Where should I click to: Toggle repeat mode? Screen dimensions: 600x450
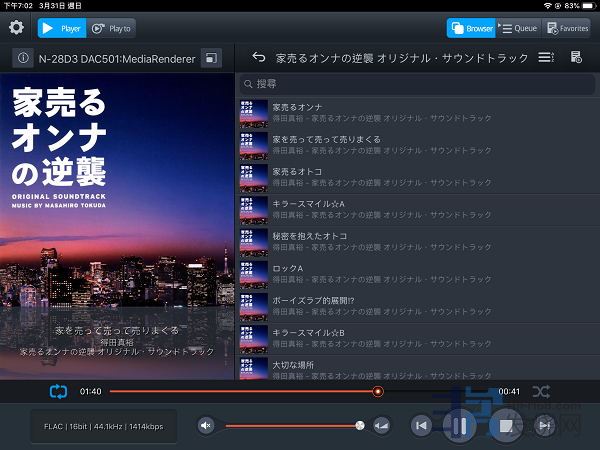(57, 391)
